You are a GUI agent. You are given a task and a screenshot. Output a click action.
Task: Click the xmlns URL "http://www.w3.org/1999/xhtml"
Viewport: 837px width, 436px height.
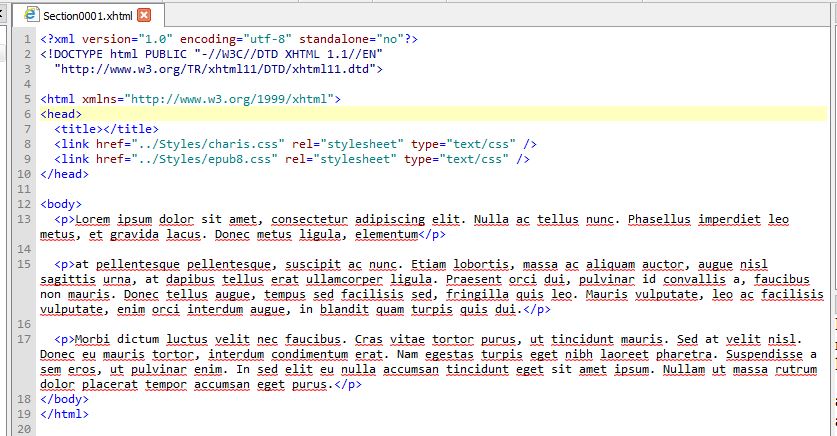[x=229, y=99]
